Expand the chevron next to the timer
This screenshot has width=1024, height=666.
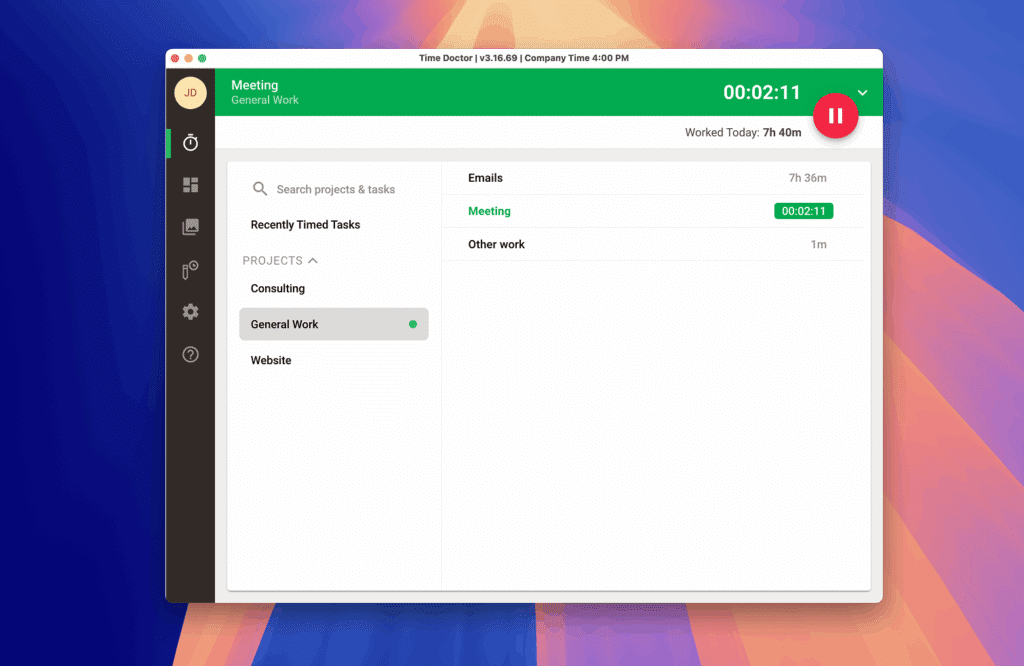863,93
